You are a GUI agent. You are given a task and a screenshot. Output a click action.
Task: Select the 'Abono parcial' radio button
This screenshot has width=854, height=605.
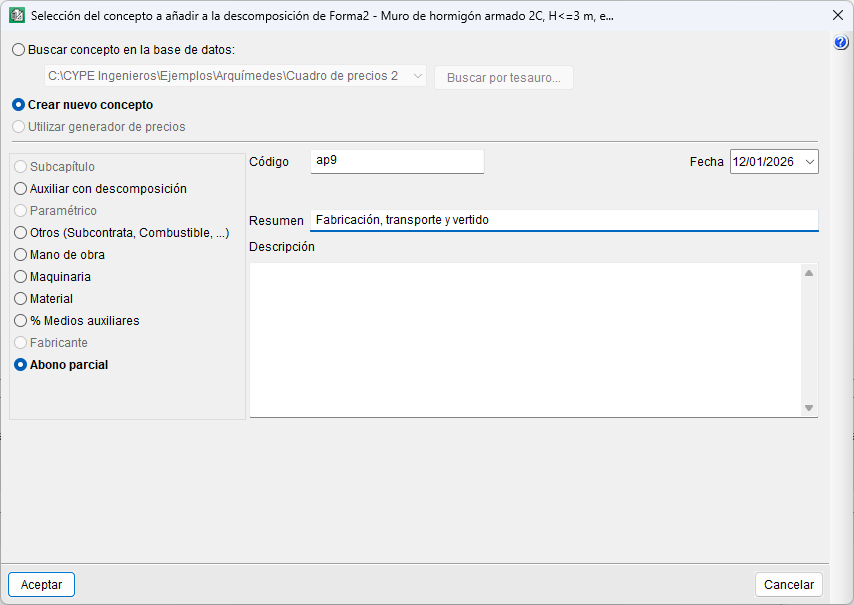tap(21, 365)
